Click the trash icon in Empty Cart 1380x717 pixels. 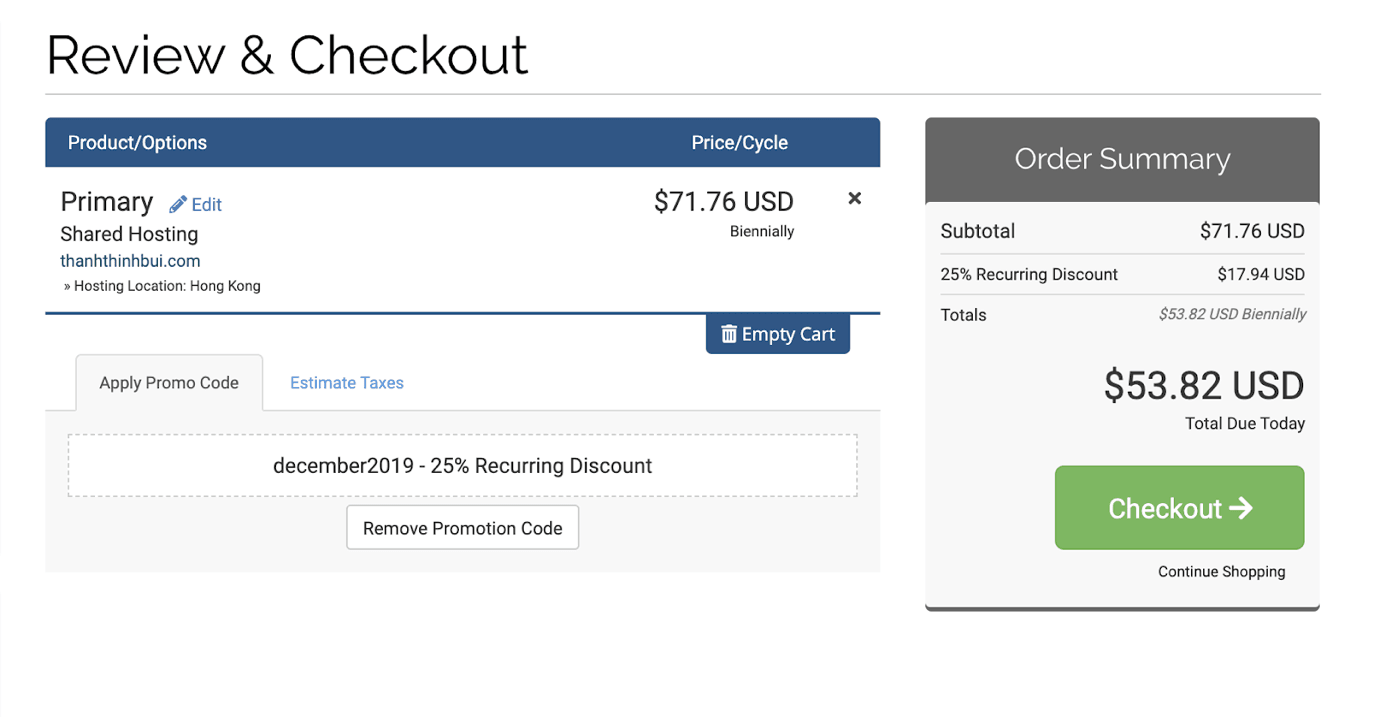(x=729, y=334)
